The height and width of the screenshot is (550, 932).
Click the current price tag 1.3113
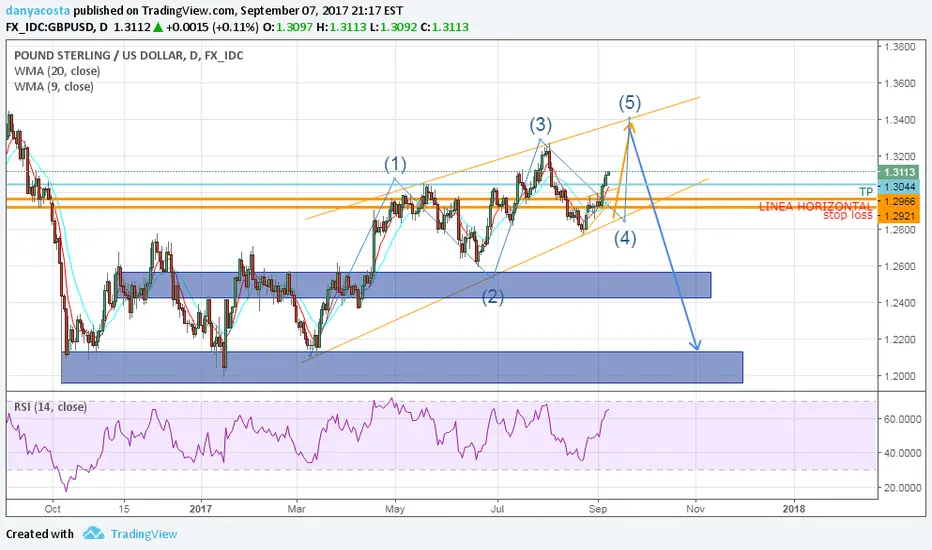point(899,172)
